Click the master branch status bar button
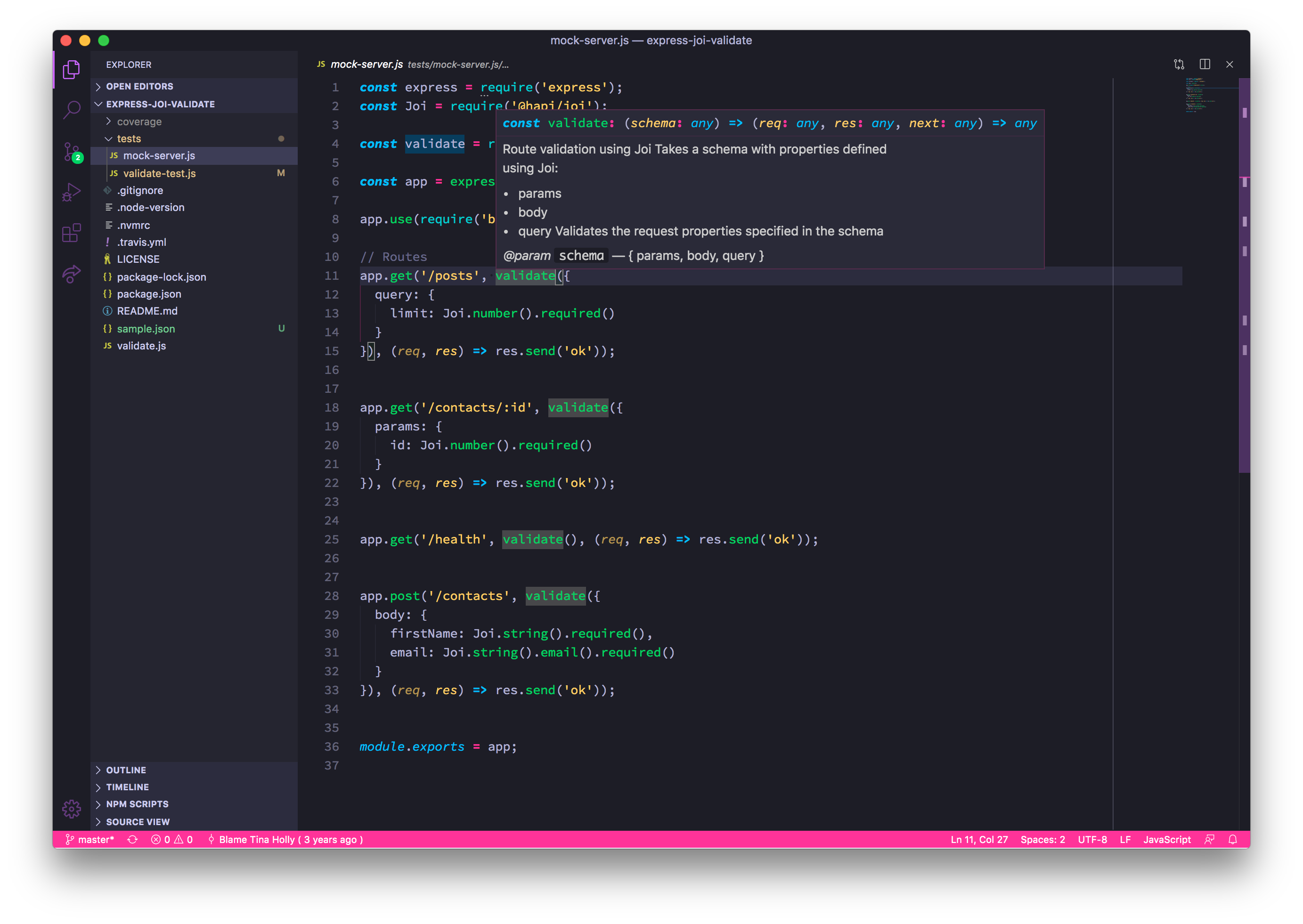Screen dimensions: 1303x924 pyautogui.click(x=90, y=839)
